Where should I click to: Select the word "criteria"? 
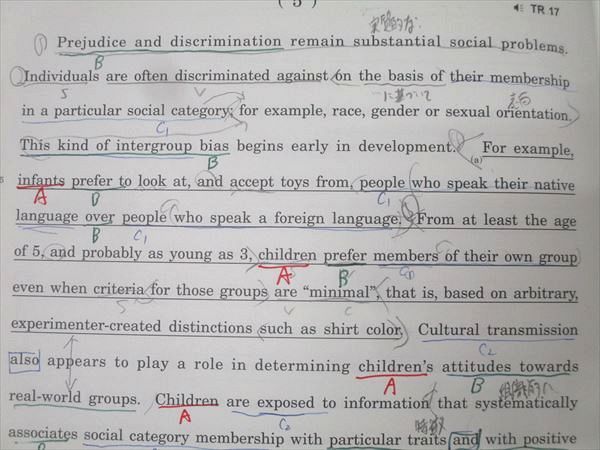(x=119, y=289)
